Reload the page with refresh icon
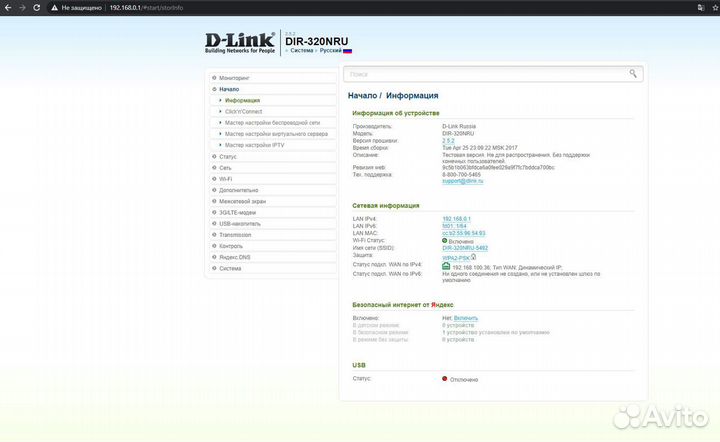Viewport: 720px width, 442px height. [x=37, y=8]
